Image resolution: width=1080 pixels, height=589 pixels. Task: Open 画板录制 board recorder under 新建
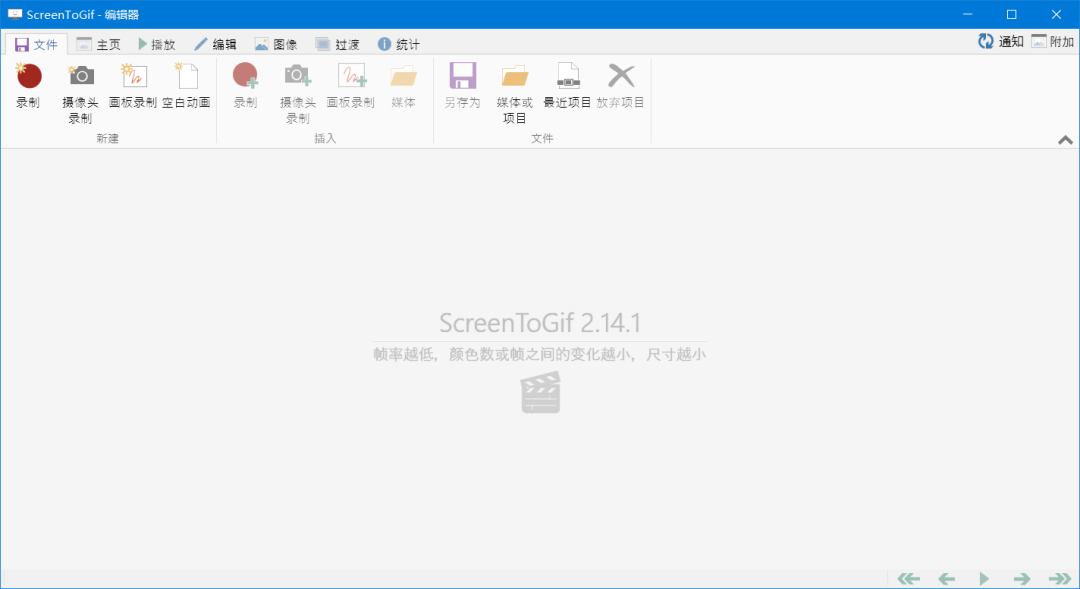pos(133,77)
